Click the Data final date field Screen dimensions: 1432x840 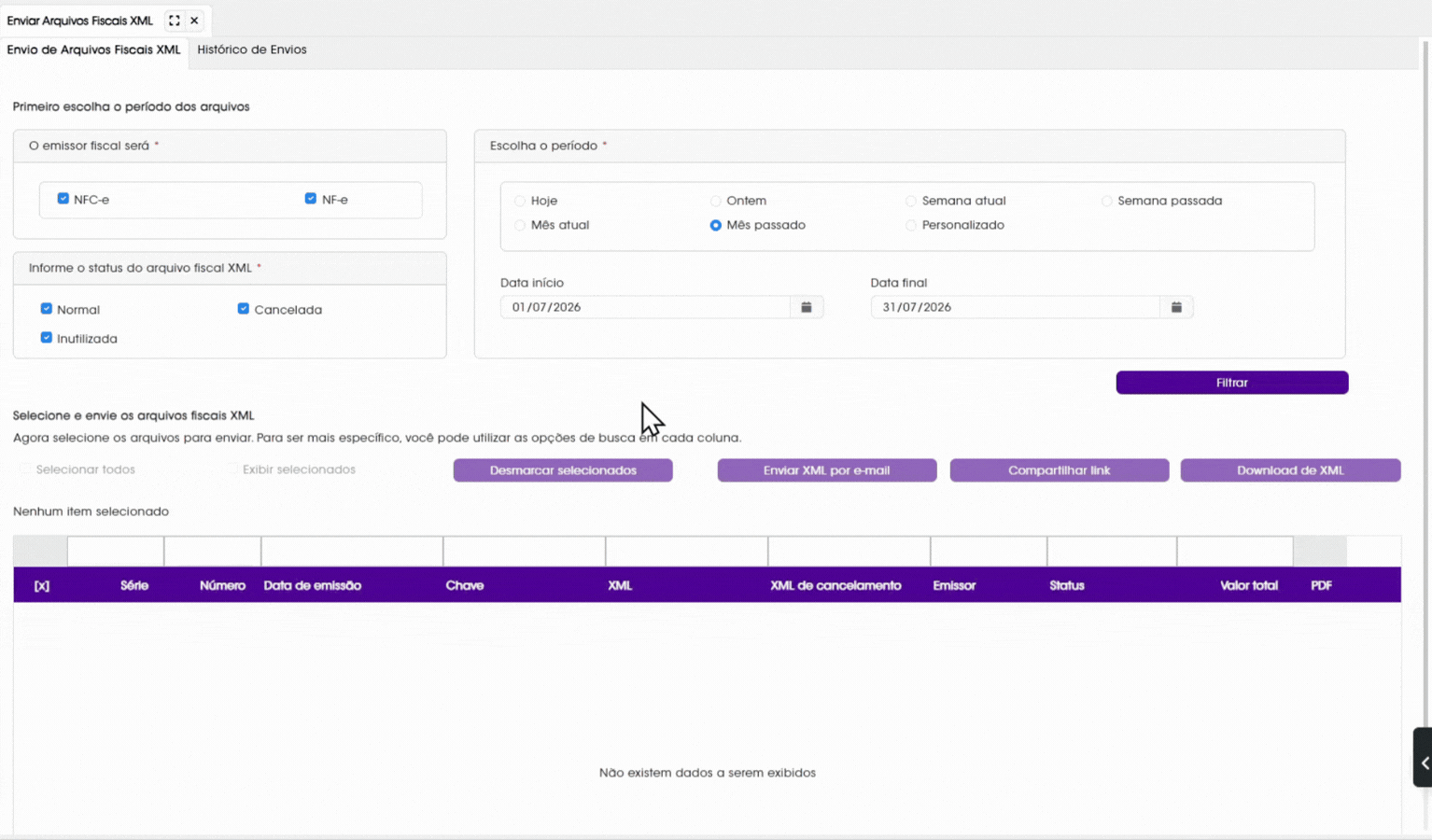coord(1016,307)
